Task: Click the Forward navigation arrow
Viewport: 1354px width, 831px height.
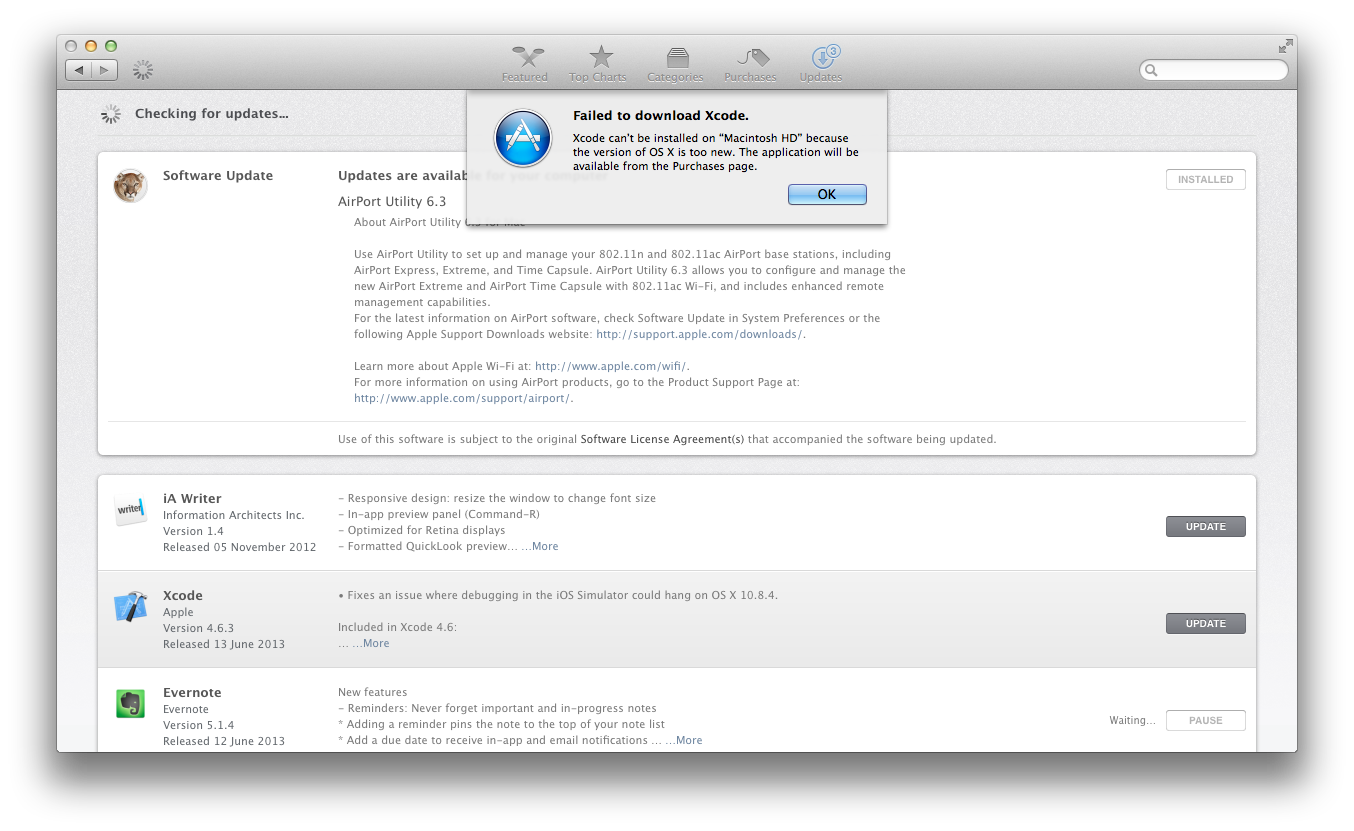Action: pos(105,70)
